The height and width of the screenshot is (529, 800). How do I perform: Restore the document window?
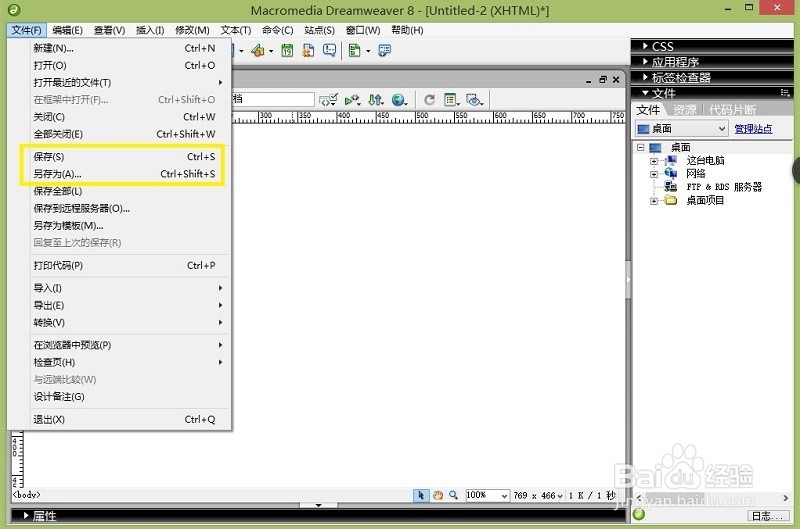click(x=603, y=80)
